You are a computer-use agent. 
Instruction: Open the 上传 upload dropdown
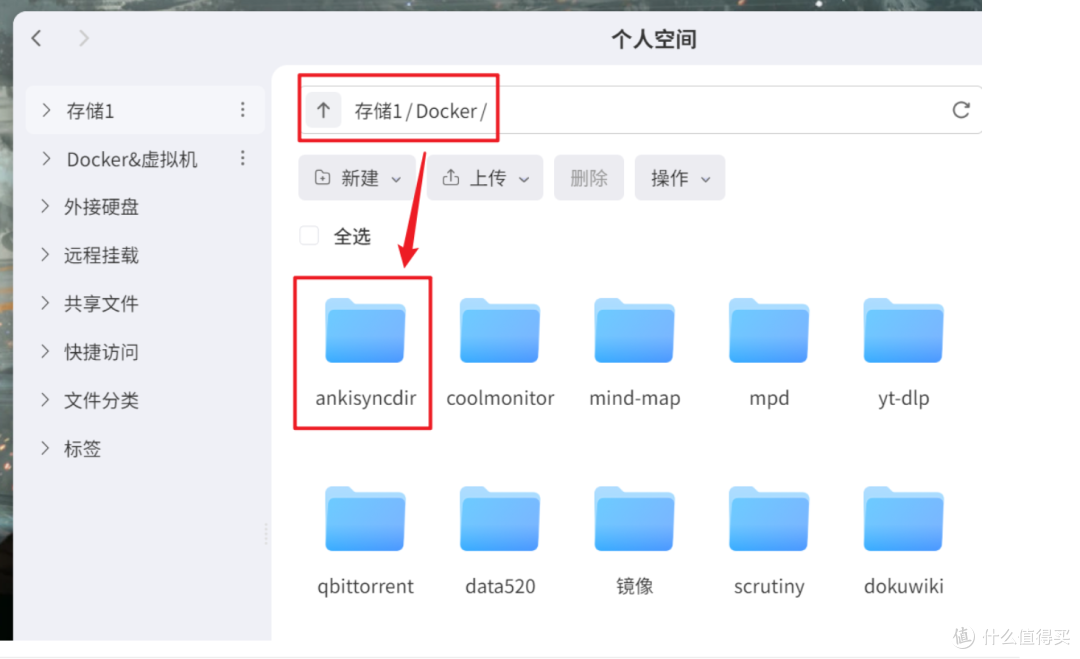(x=485, y=177)
